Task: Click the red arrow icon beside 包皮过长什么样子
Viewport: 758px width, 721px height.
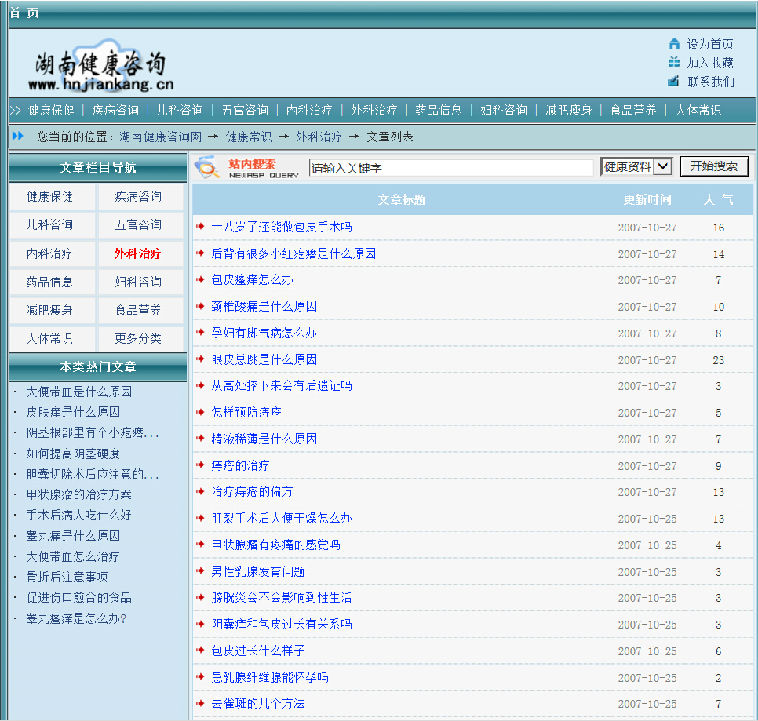Action: click(x=200, y=650)
